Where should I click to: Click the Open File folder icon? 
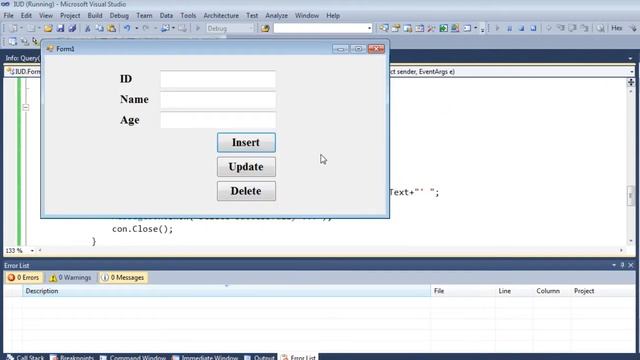tap(48, 28)
